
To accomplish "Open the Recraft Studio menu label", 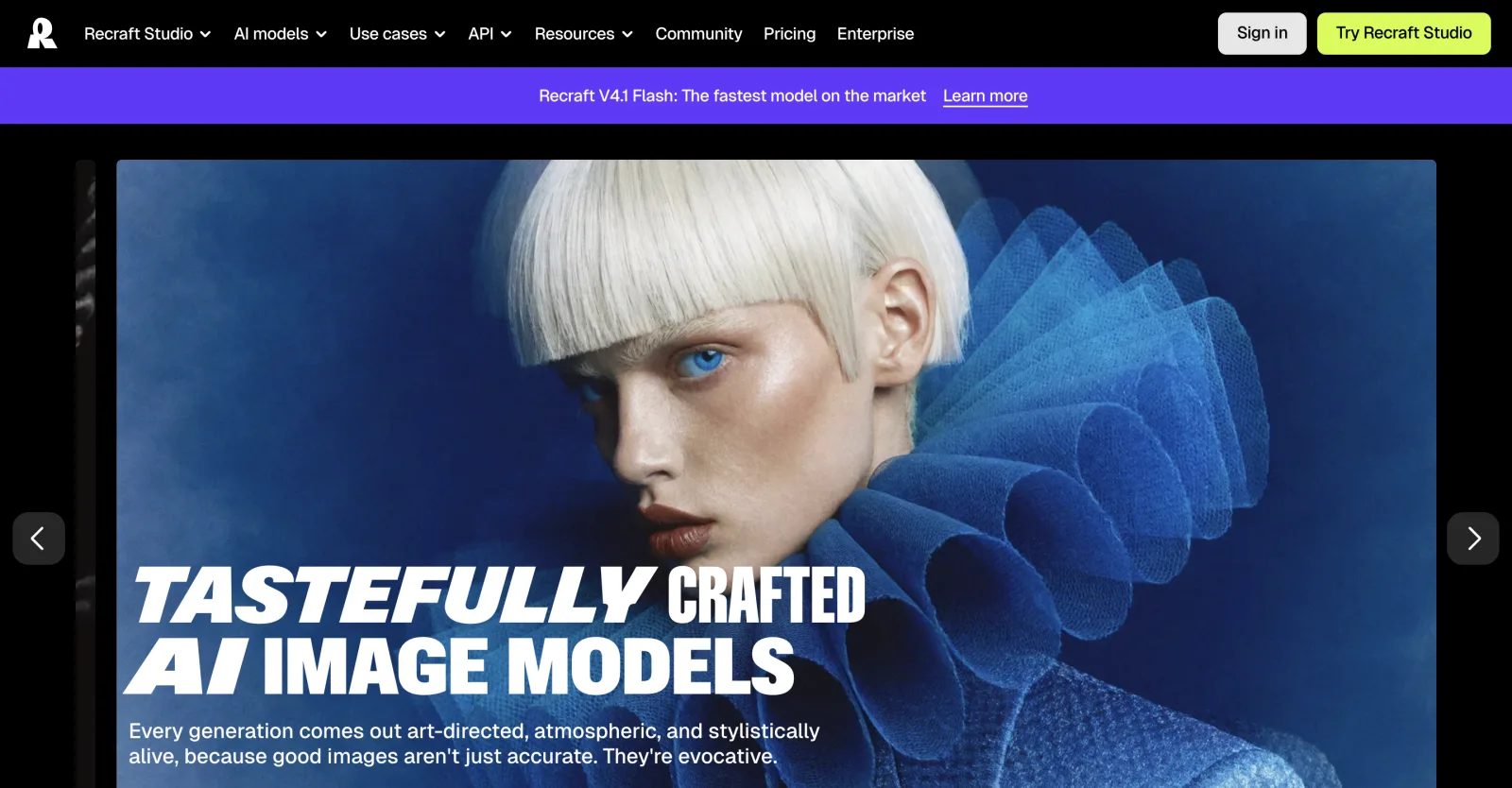I will point(138,34).
